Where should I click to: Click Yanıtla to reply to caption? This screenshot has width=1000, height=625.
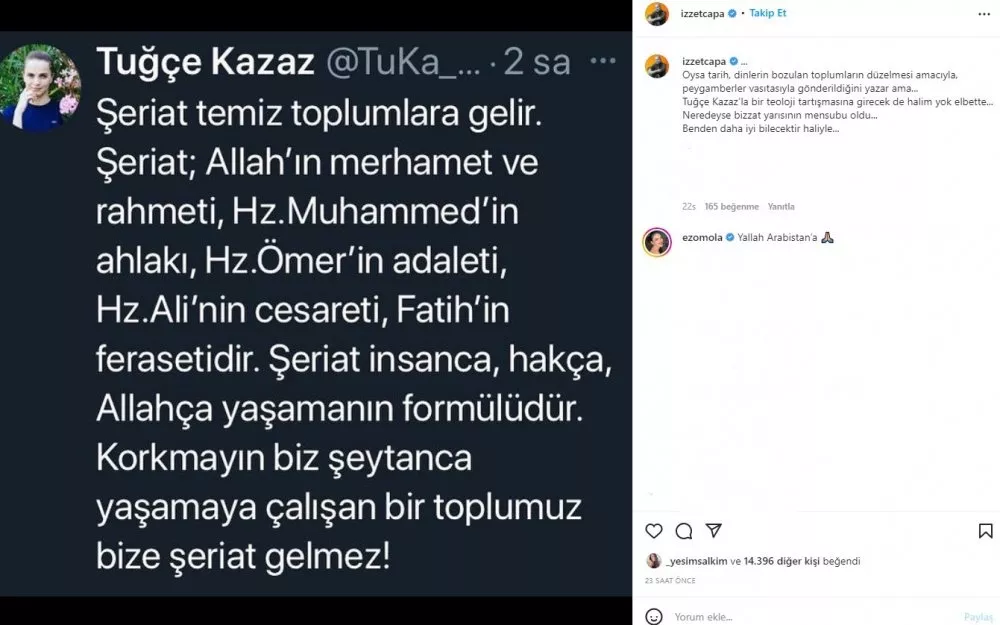781,207
